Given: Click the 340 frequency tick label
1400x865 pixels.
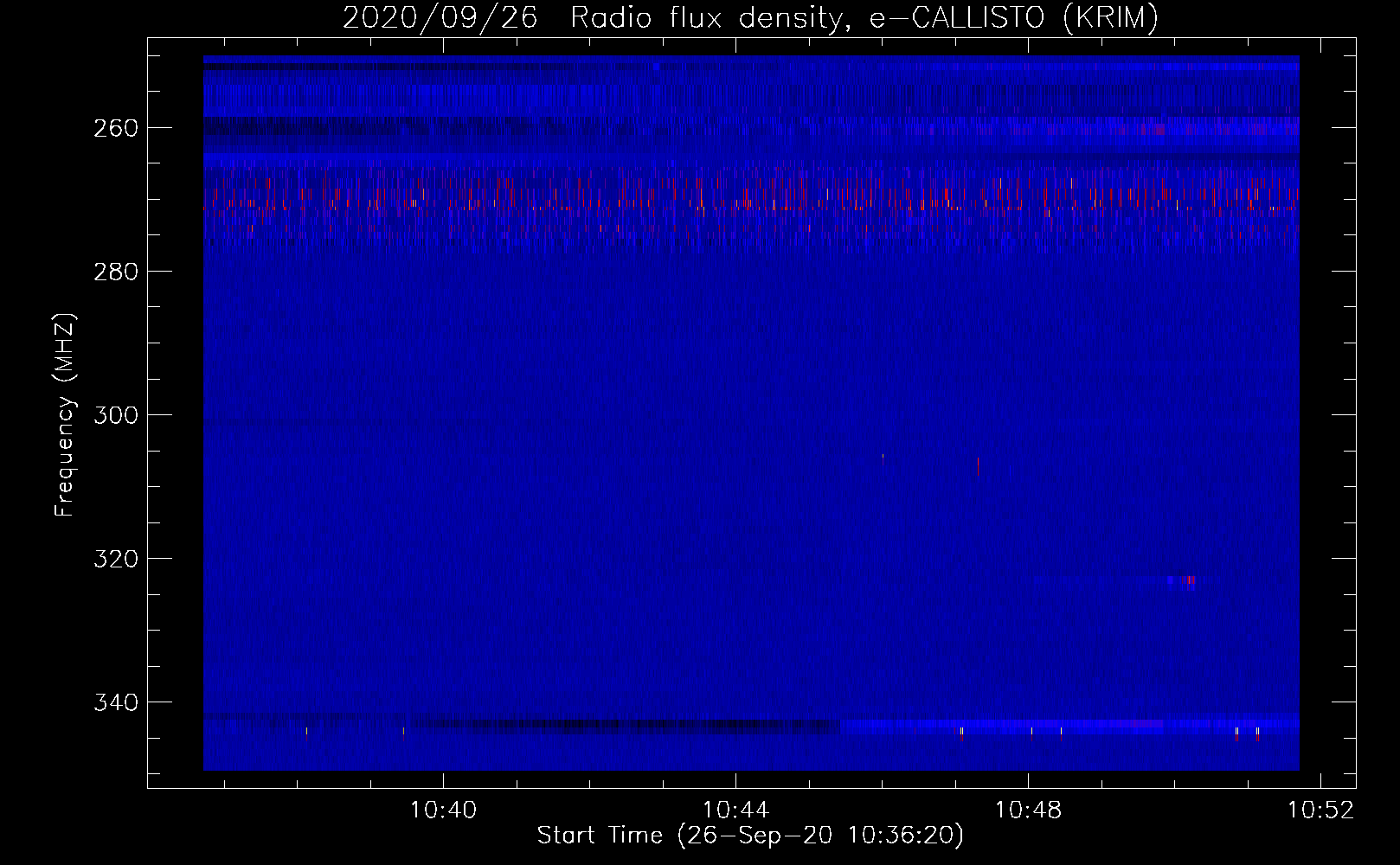Looking at the screenshot, I should coord(116,702).
